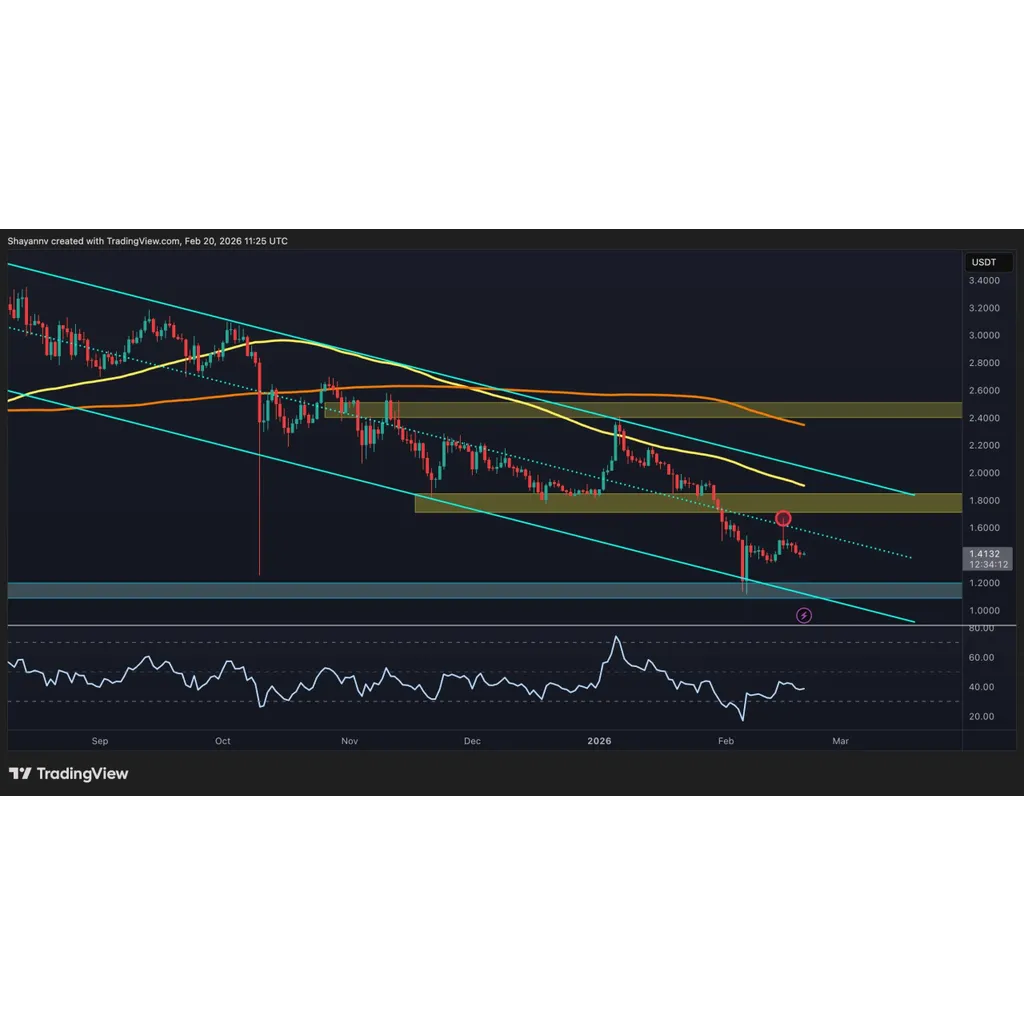
Task: Click the TradingView logo at bottom left
Action: point(68,774)
